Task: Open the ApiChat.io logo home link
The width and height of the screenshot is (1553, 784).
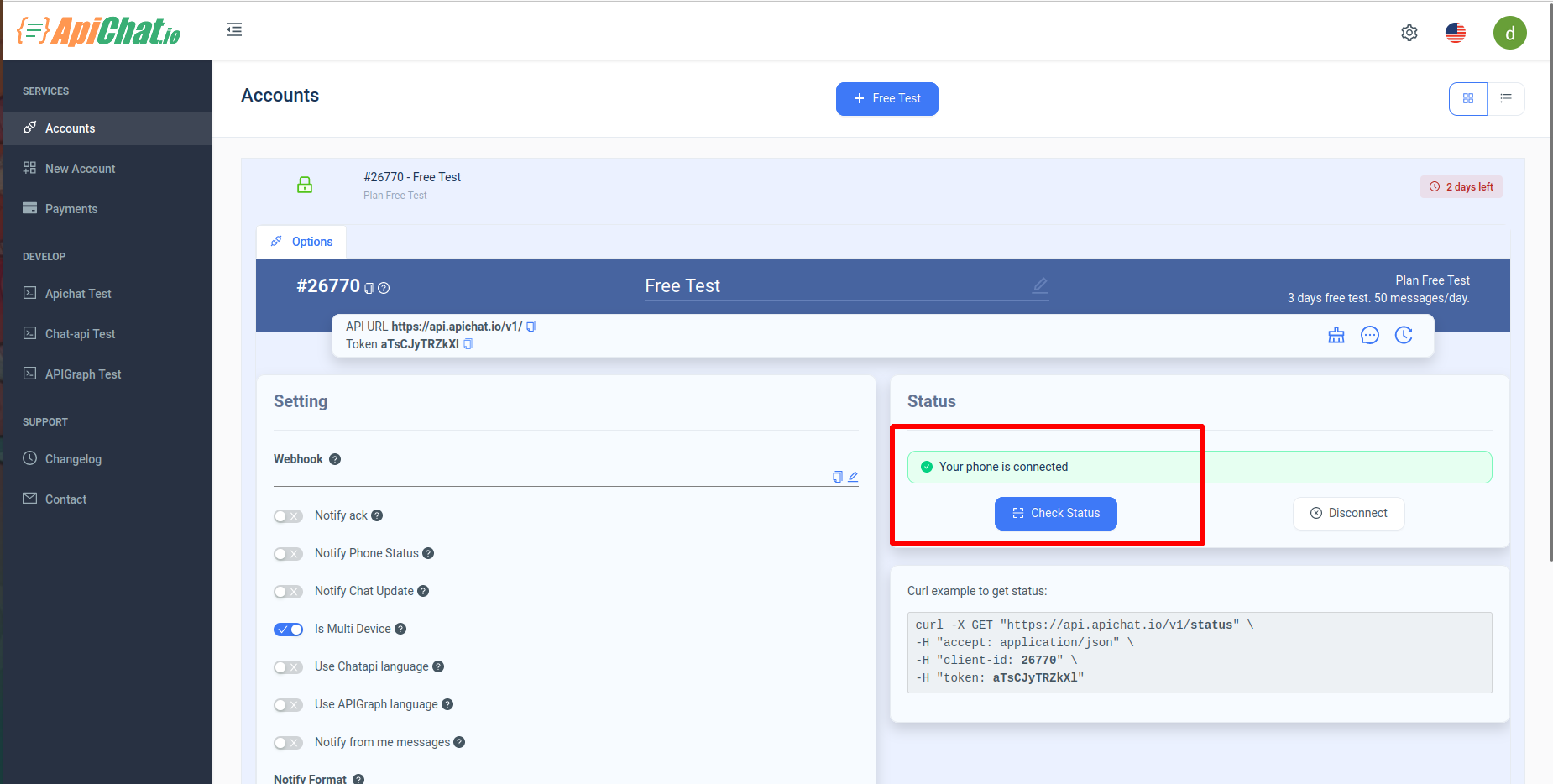Action: tap(99, 31)
